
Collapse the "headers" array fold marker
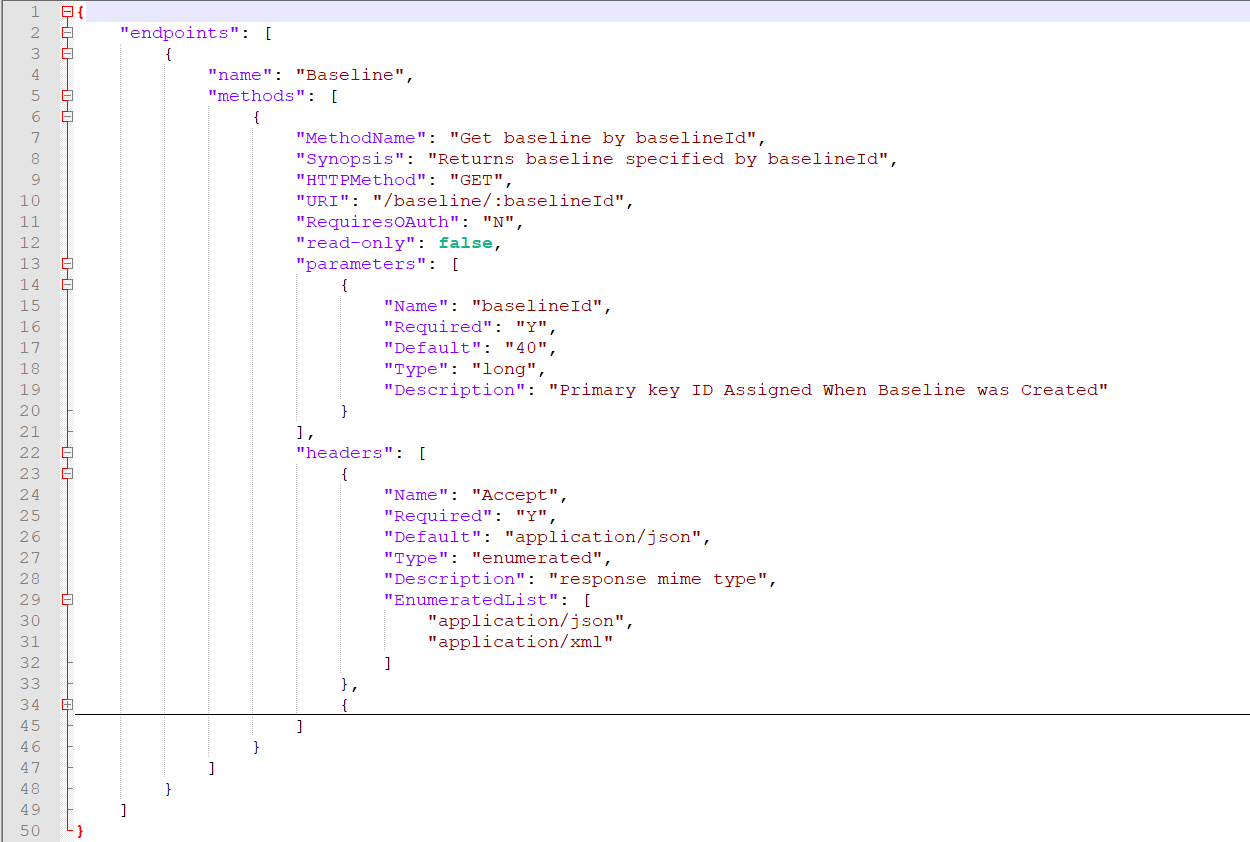point(67,453)
